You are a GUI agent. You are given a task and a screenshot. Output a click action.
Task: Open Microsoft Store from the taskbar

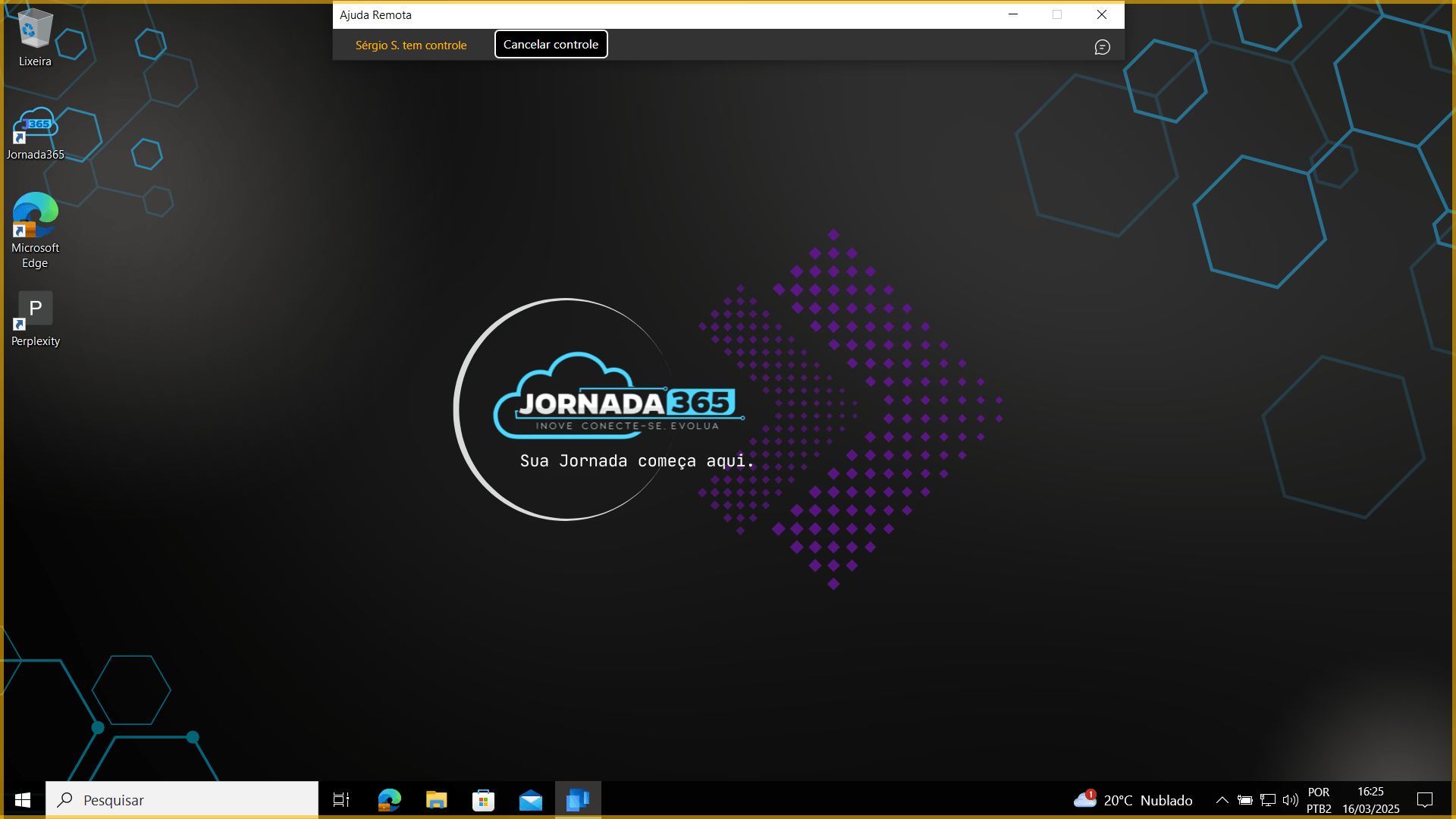pyautogui.click(x=483, y=800)
